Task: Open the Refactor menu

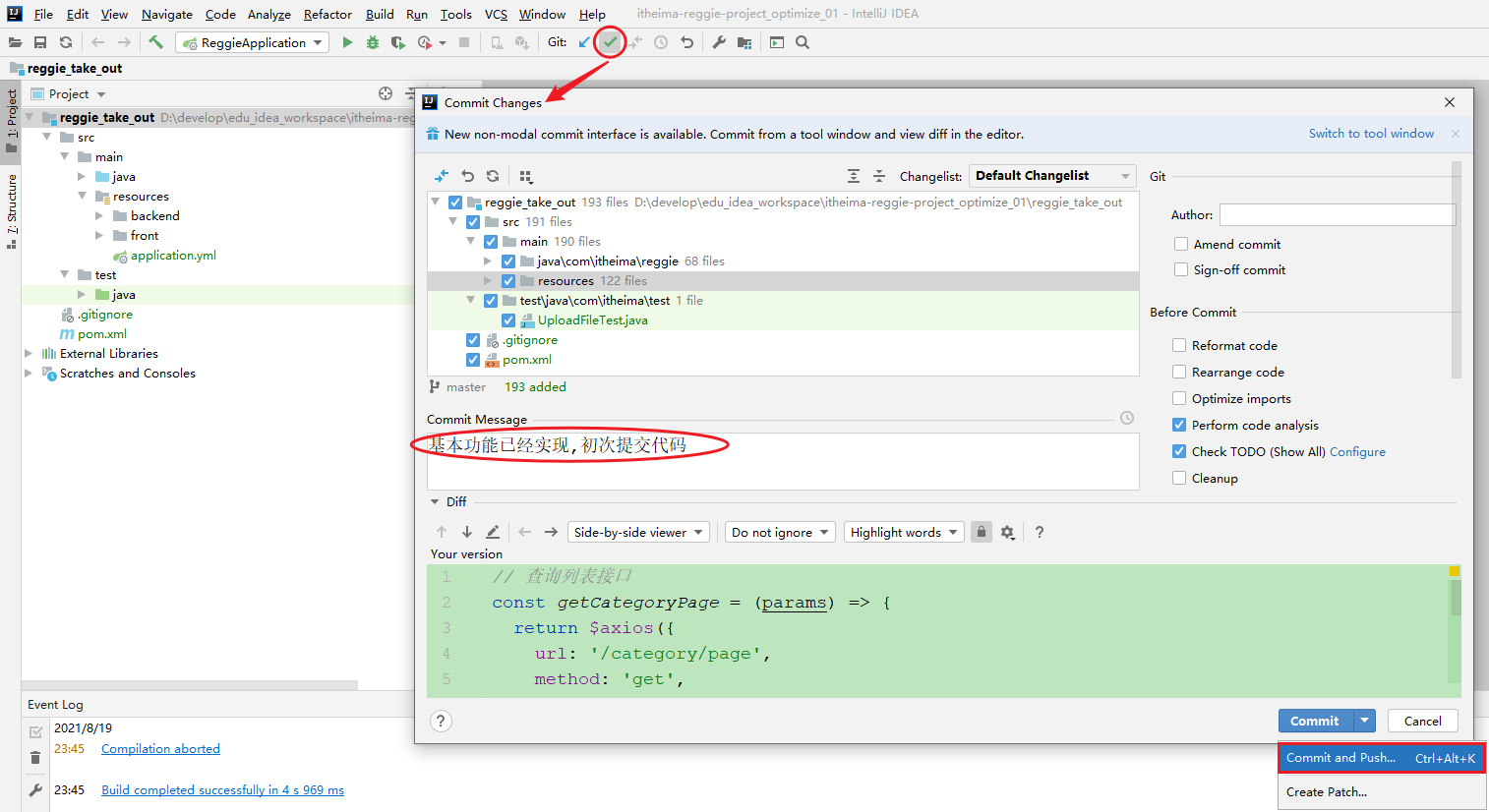Action: pyautogui.click(x=328, y=14)
